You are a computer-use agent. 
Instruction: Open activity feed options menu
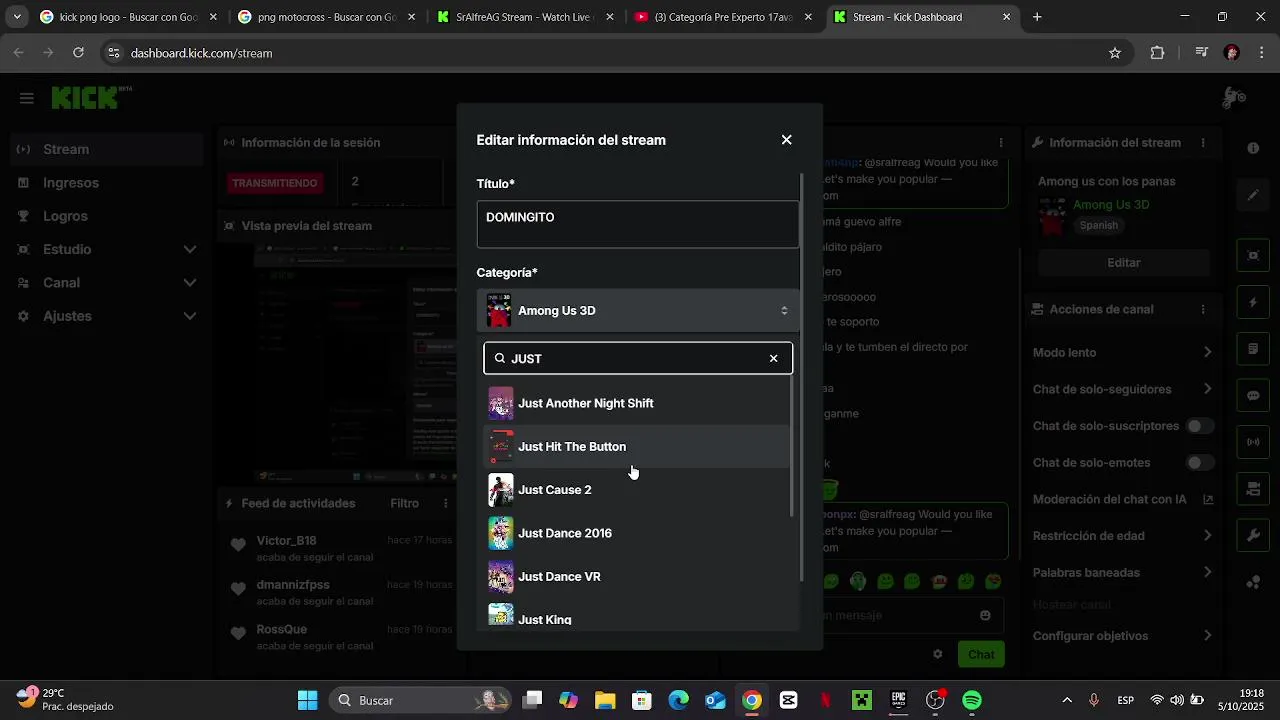tap(445, 503)
